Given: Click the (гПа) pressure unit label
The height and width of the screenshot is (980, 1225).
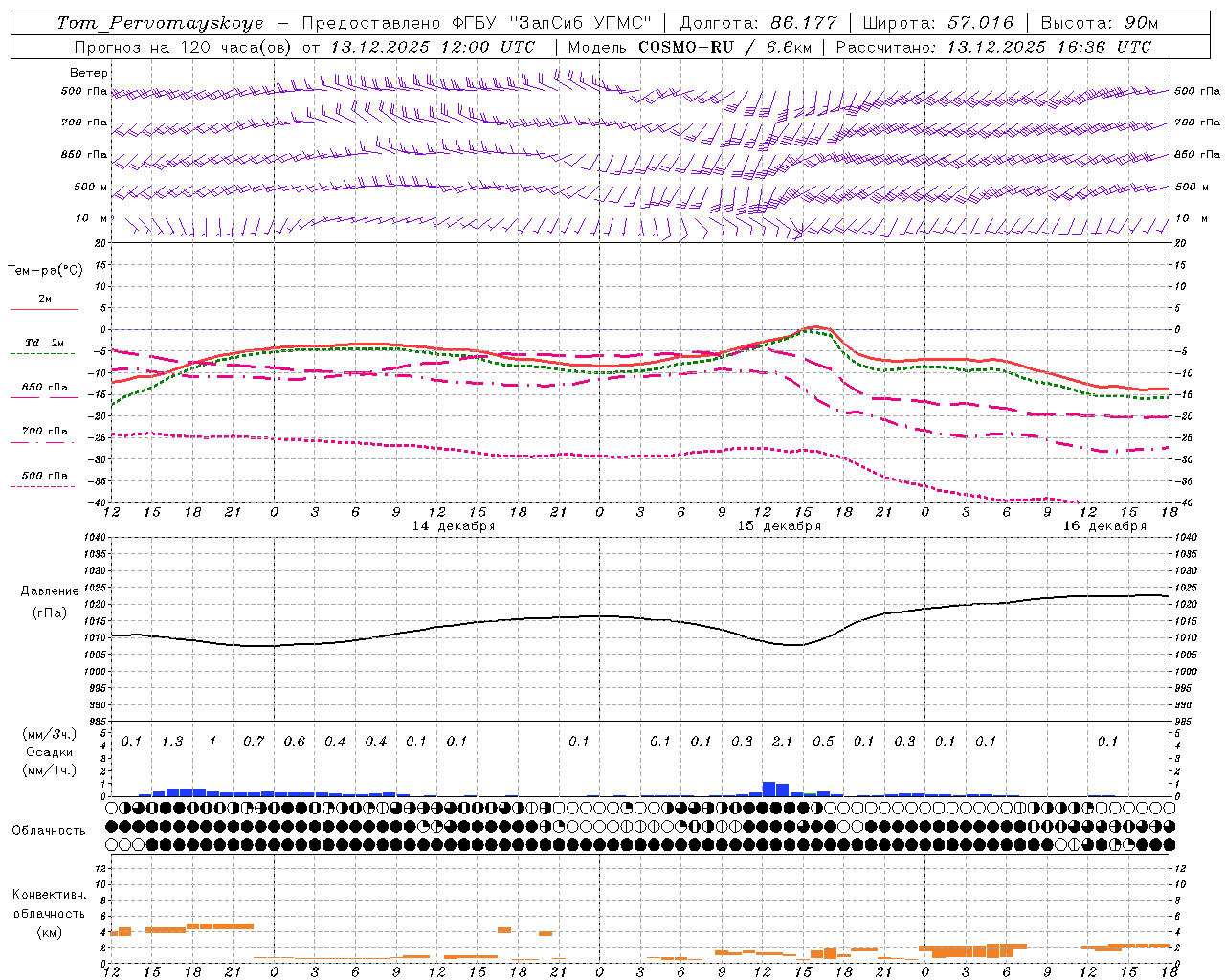Looking at the screenshot, I should [x=50, y=613].
